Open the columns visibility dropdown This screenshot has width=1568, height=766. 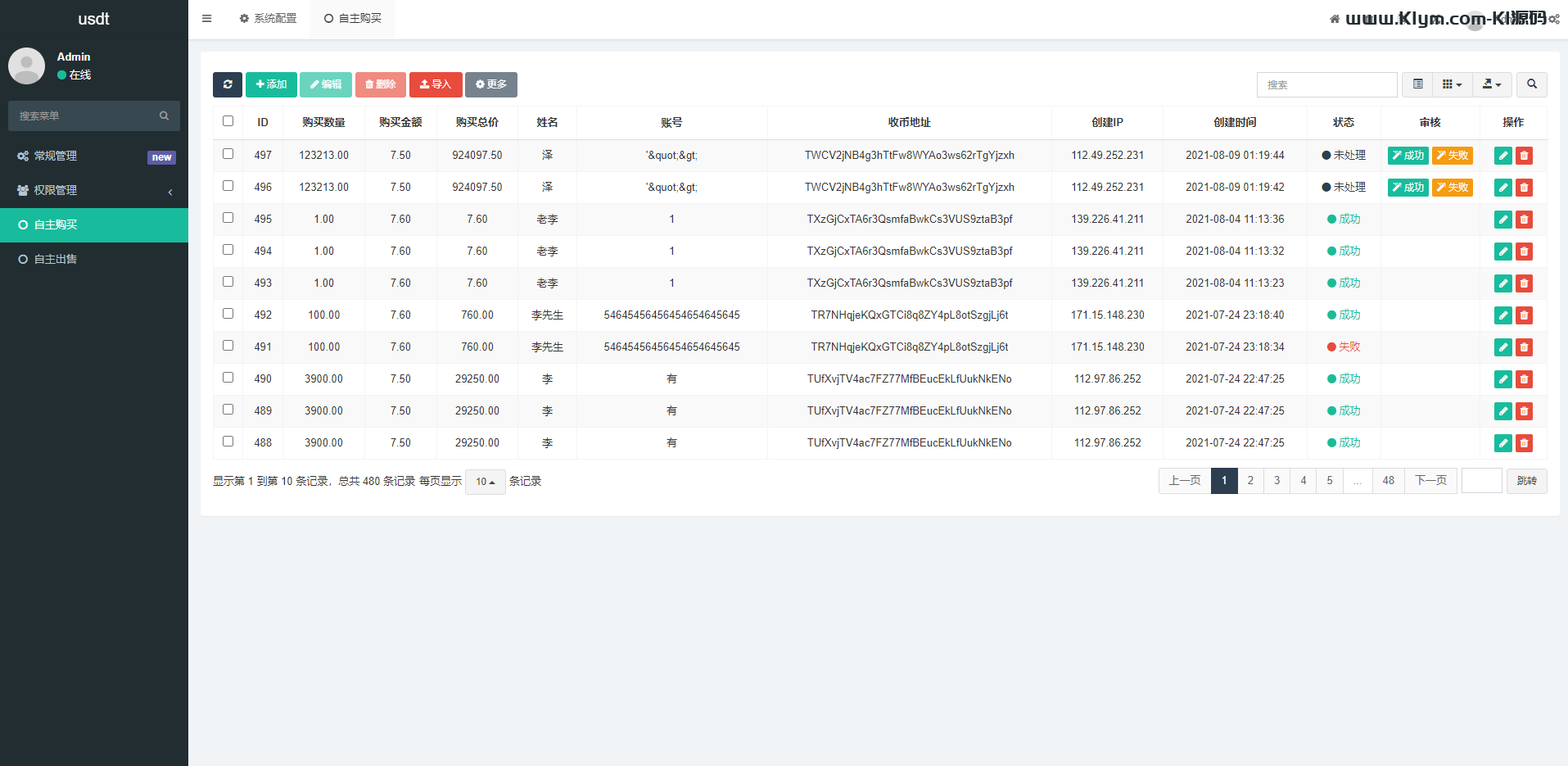(1452, 84)
